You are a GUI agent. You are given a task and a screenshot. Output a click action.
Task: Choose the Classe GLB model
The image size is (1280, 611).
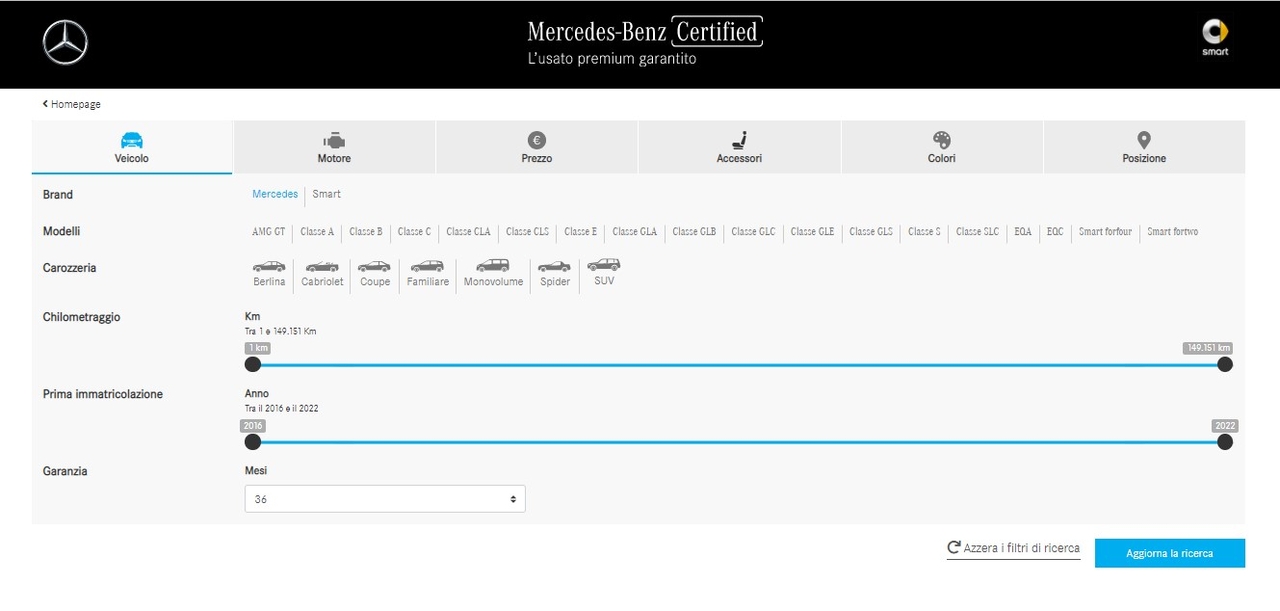[694, 232]
